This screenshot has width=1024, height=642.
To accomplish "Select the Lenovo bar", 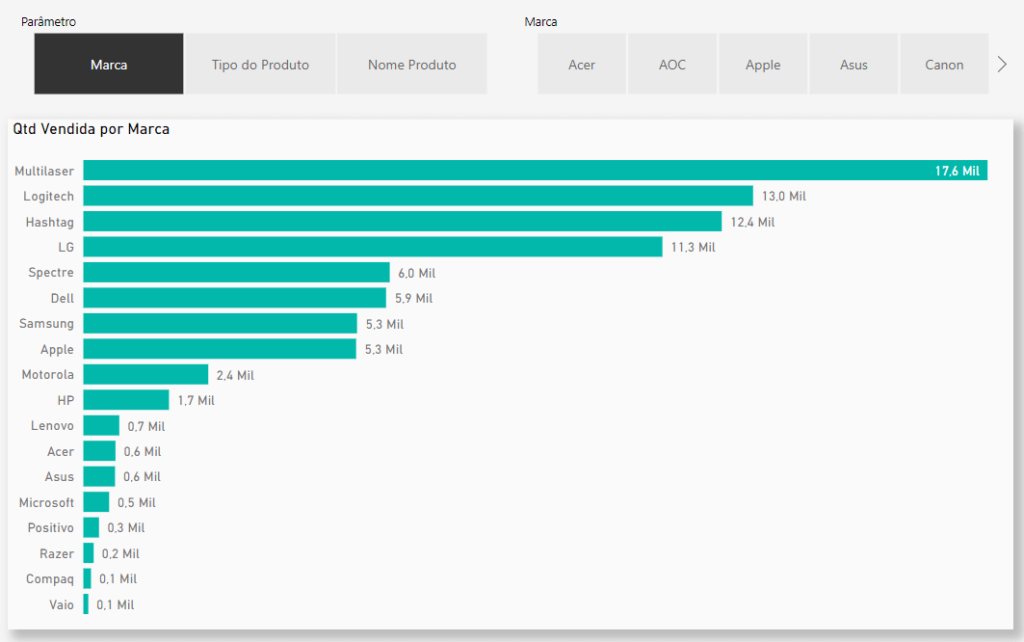I will coord(101,425).
